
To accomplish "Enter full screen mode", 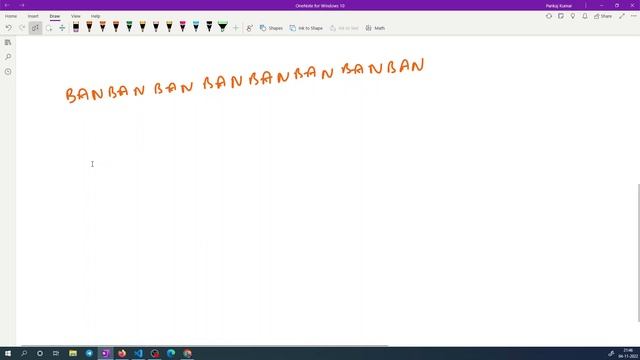I will tap(622, 16).
